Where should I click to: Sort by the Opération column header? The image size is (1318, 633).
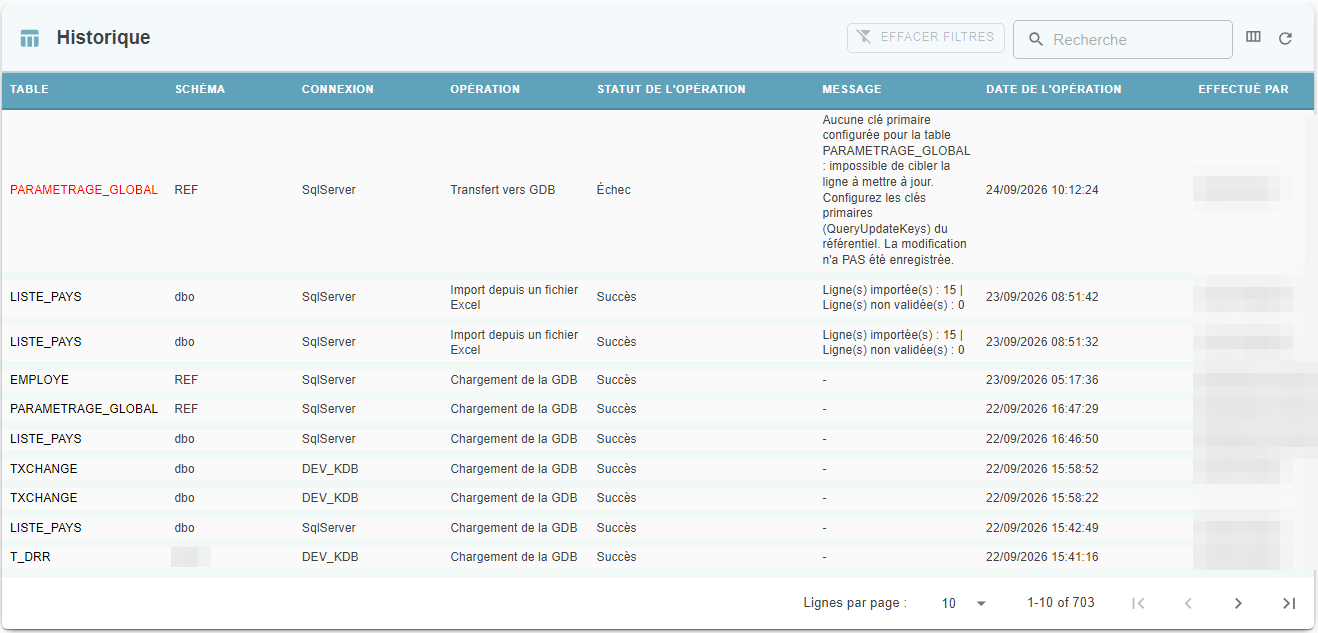point(485,89)
